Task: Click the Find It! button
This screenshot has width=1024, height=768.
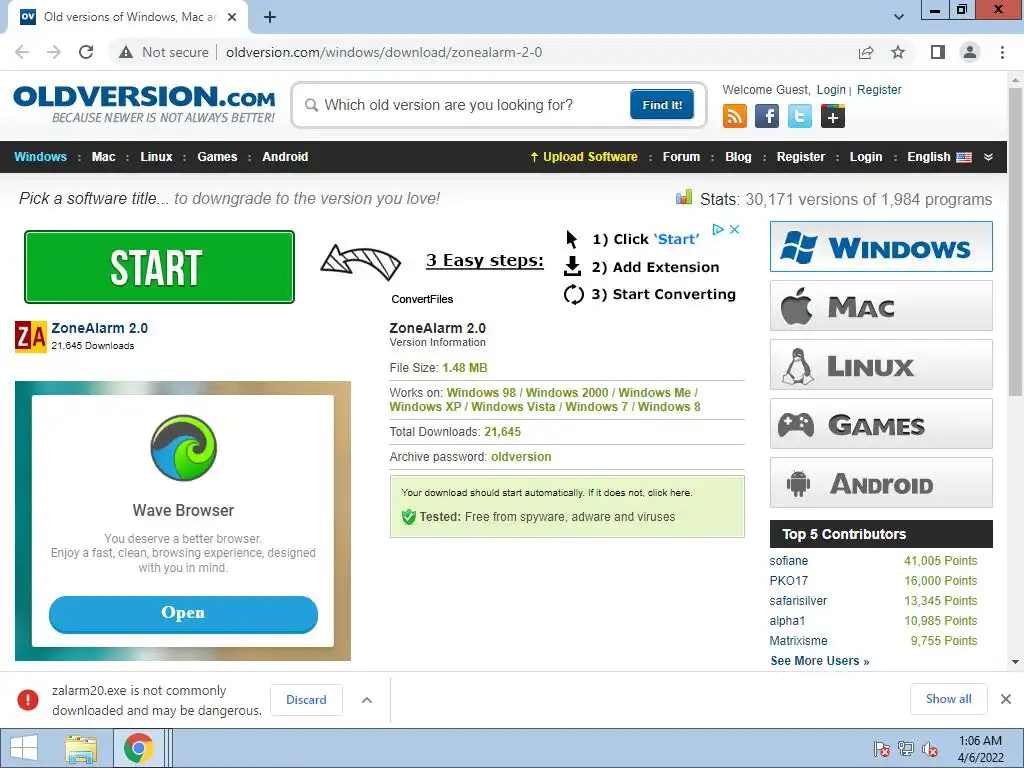Action: [662, 104]
